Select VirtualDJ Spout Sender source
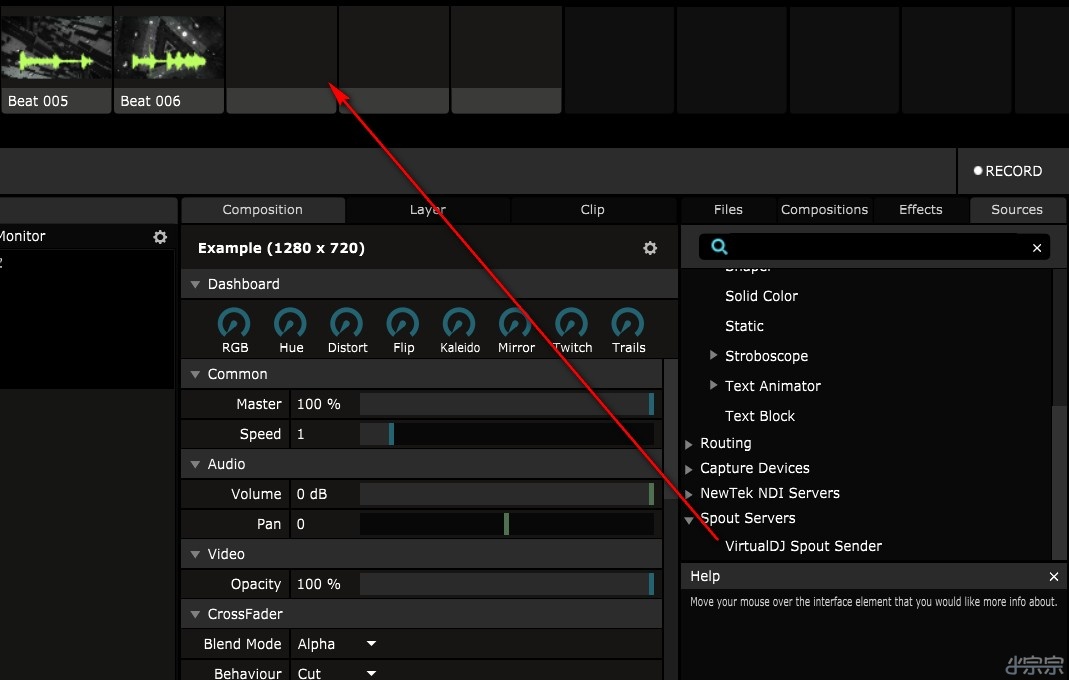Image resolution: width=1069 pixels, height=680 pixels. tap(803, 546)
